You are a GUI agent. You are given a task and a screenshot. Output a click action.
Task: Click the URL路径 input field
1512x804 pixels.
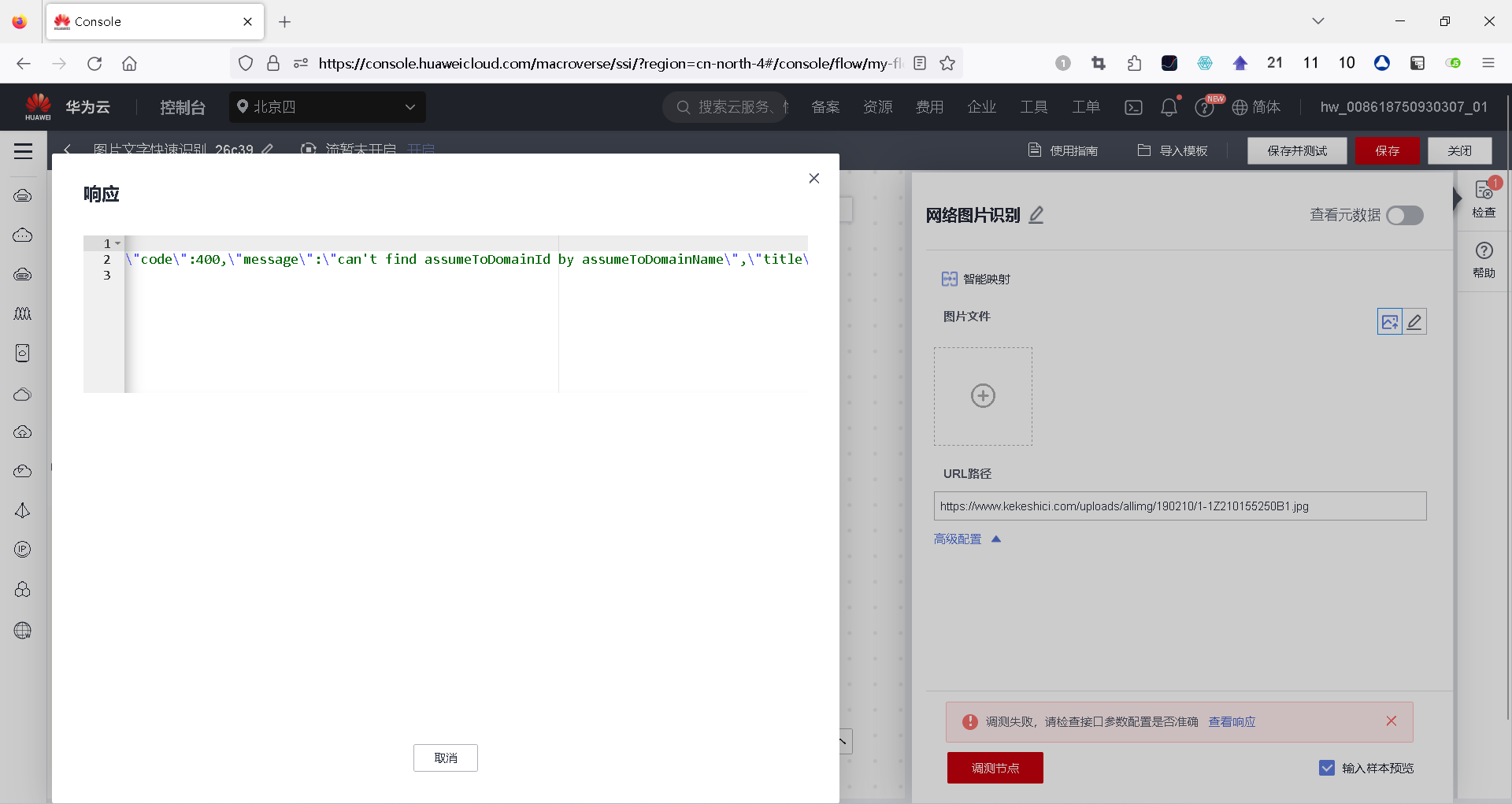coord(1180,506)
